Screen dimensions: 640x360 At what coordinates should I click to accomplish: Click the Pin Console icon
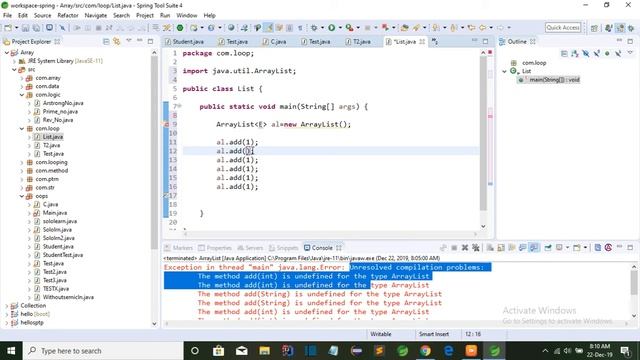(x=547, y=248)
